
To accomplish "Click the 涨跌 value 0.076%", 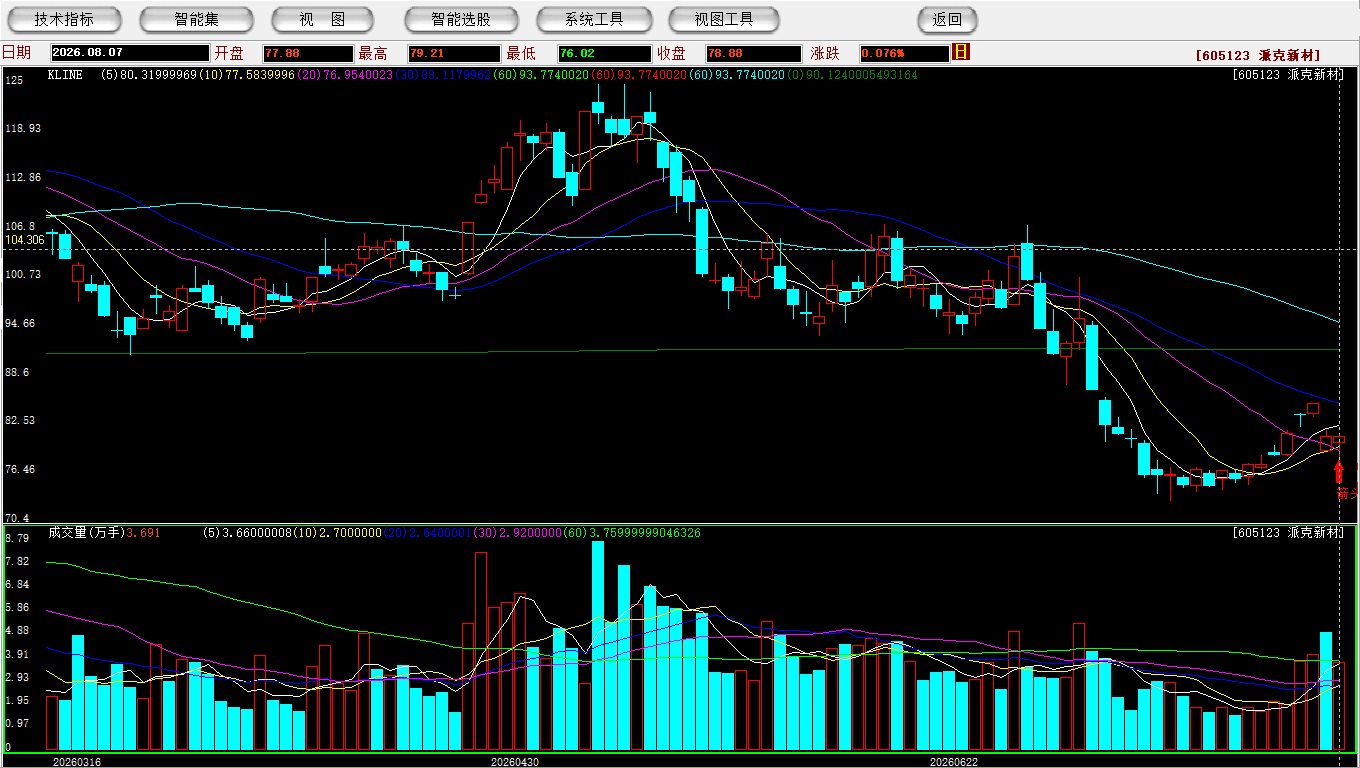I will 904,53.
